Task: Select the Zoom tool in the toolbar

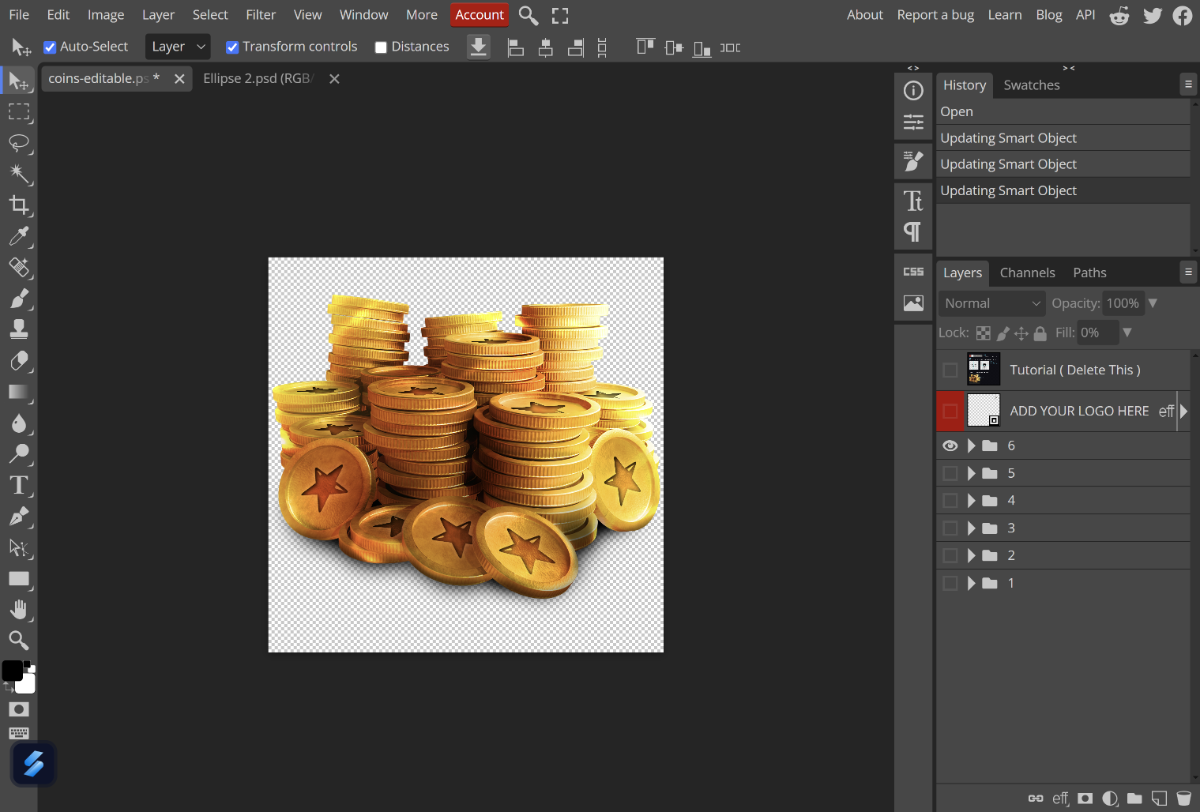Action: pyautogui.click(x=18, y=640)
